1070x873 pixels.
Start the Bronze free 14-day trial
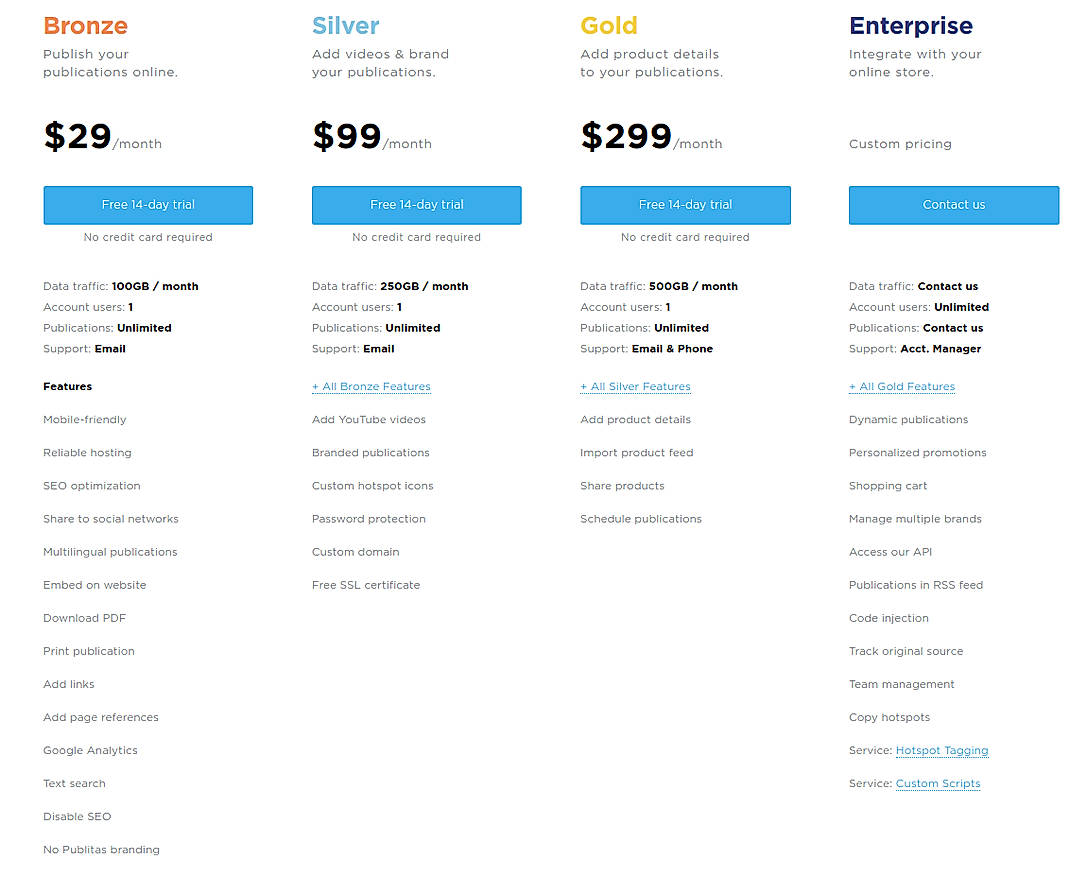pyautogui.click(x=148, y=204)
